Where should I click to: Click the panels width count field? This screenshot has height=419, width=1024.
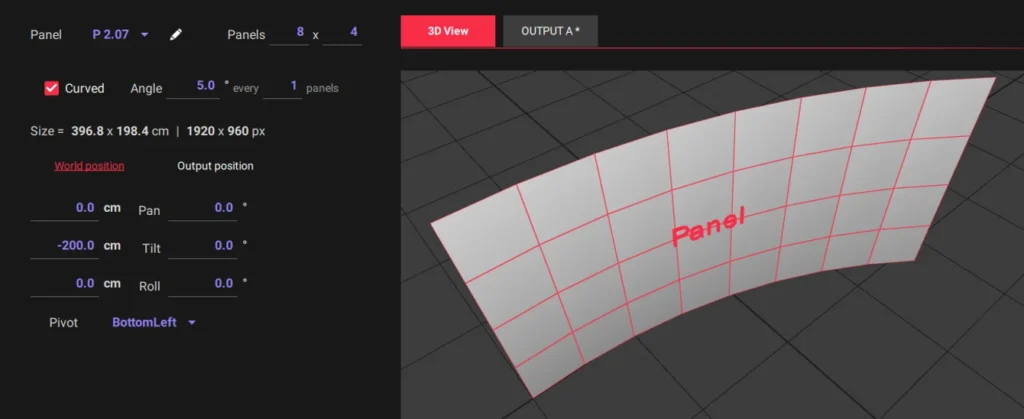pyautogui.click(x=288, y=34)
